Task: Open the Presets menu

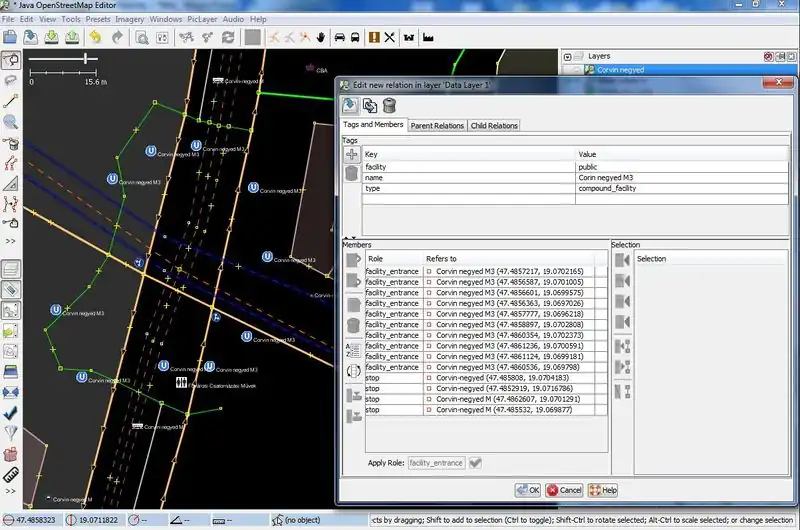Action: coord(98,19)
